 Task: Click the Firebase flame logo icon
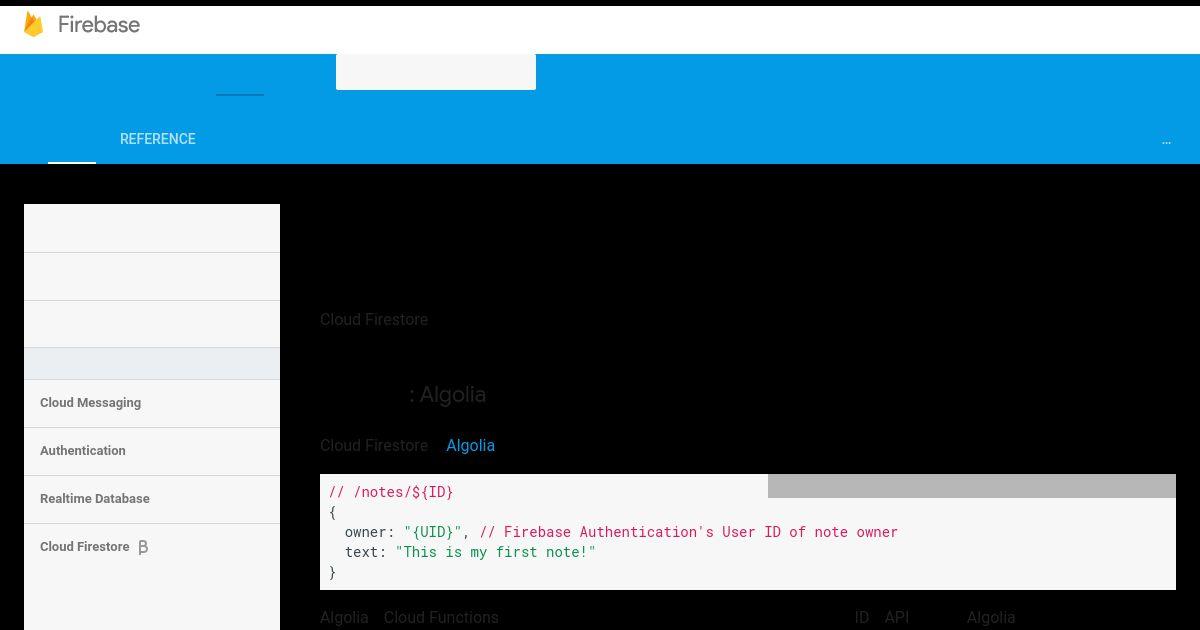tap(33, 24)
